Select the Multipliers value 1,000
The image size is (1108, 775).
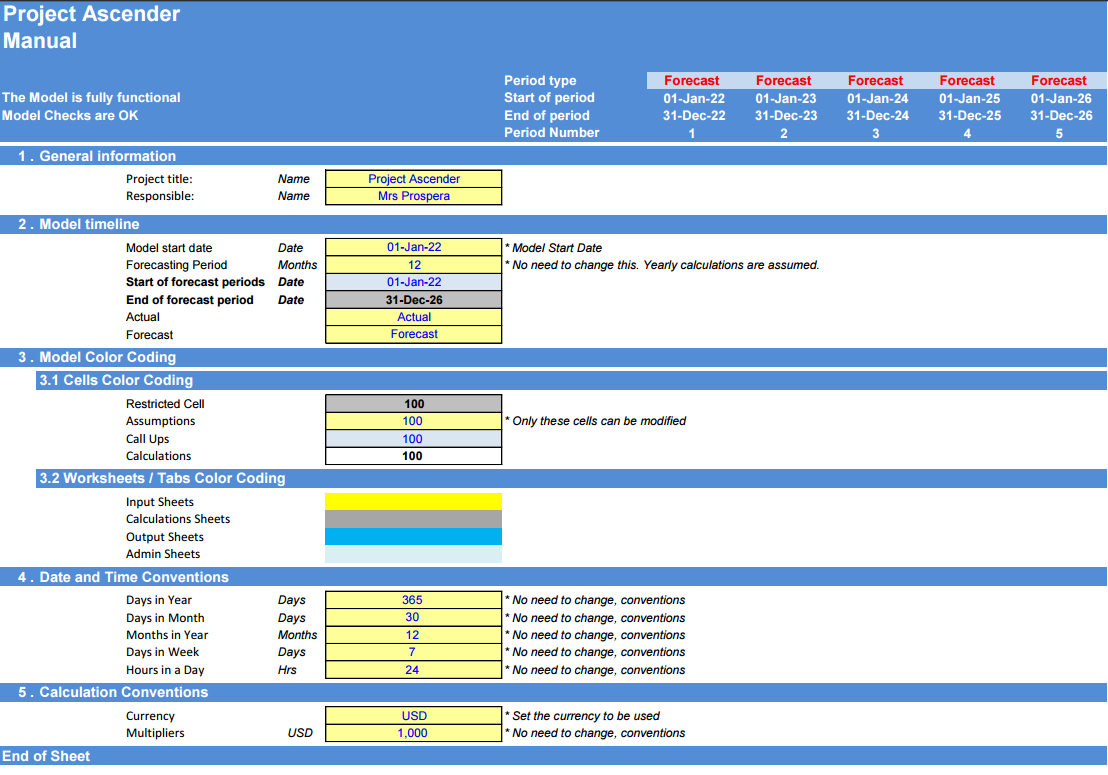click(x=413, y=733)
